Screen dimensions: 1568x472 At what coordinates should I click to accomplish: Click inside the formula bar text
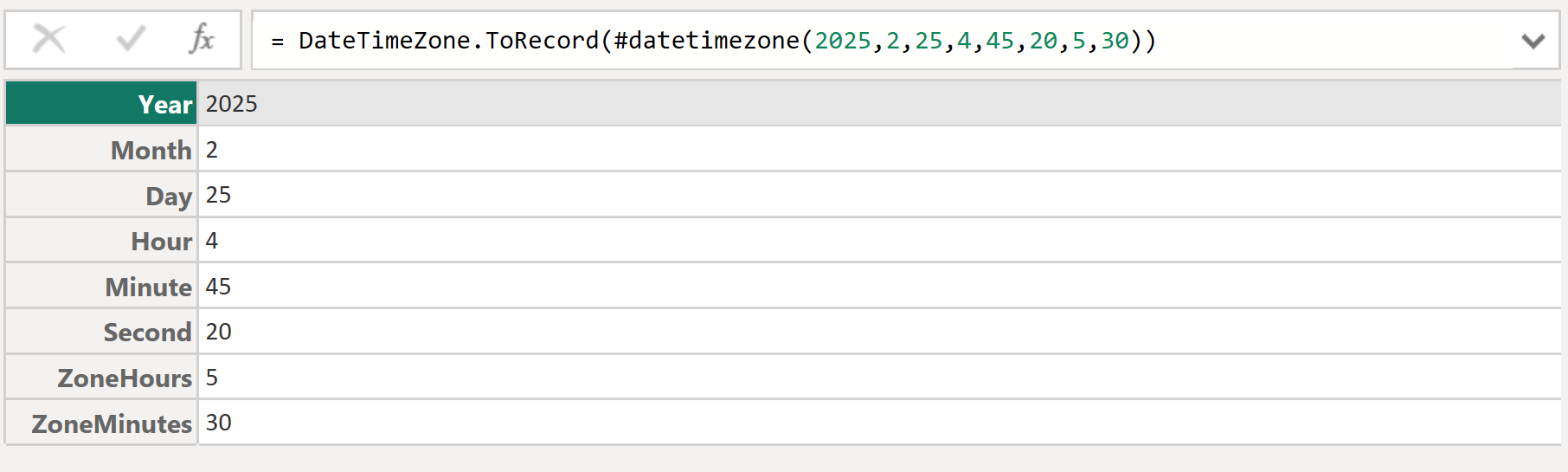pos(727,41)
